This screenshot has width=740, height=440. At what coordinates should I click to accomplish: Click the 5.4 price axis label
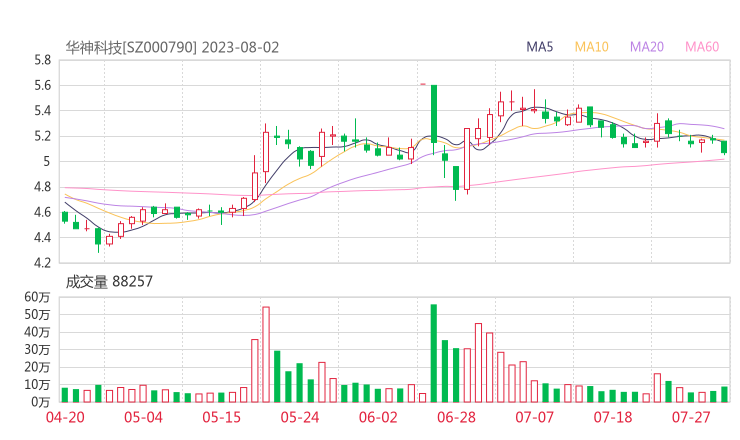click(42, 111)
